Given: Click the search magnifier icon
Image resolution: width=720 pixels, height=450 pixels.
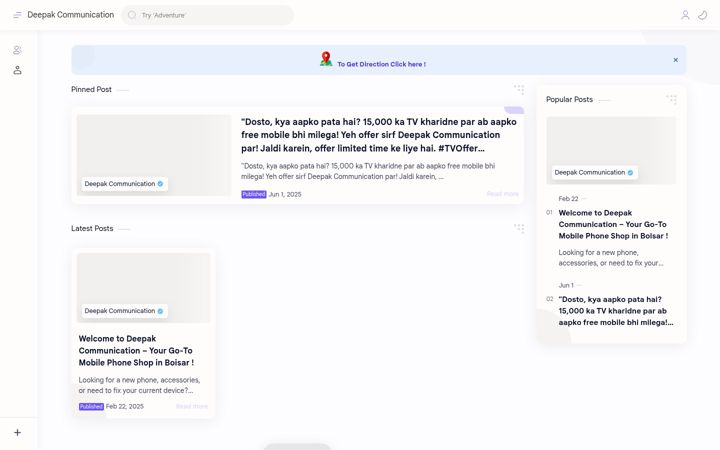Looking at the screenshot, I should 132,15.
